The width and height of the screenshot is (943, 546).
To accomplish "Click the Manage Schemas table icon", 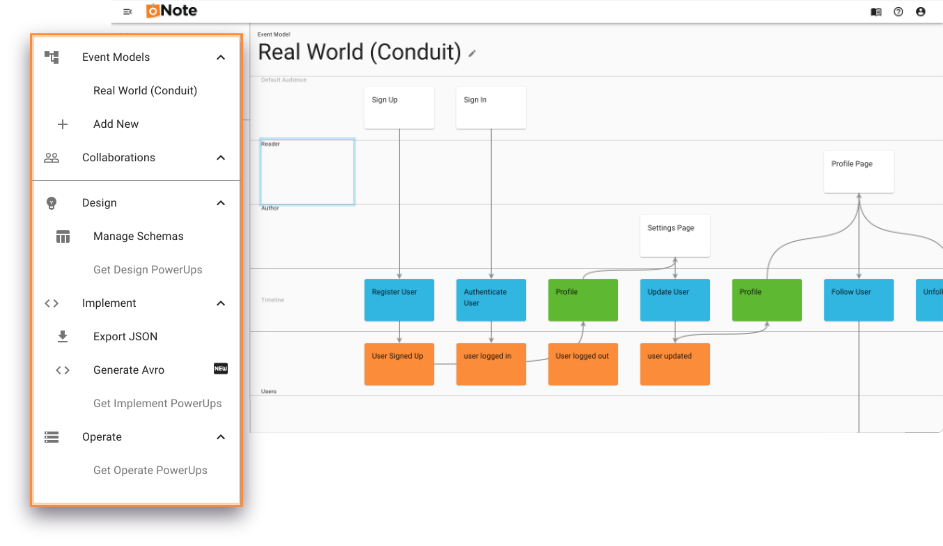I will 63,237.
